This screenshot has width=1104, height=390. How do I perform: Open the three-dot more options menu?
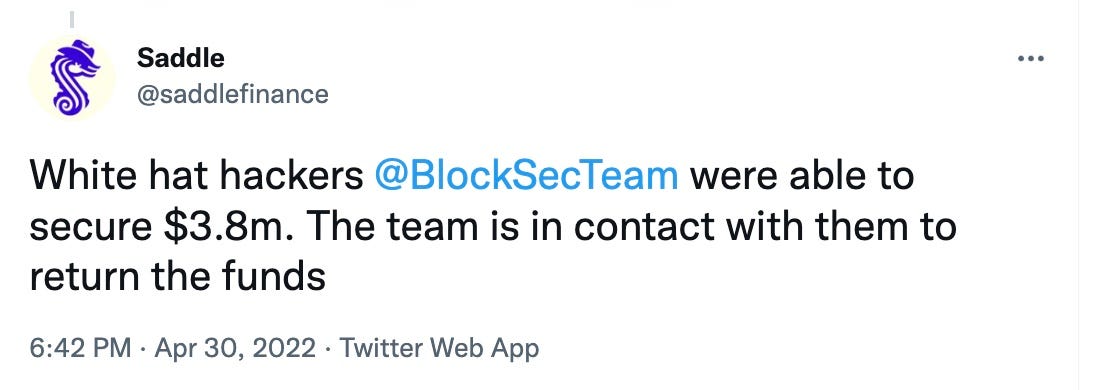(x=1031, y=58)
